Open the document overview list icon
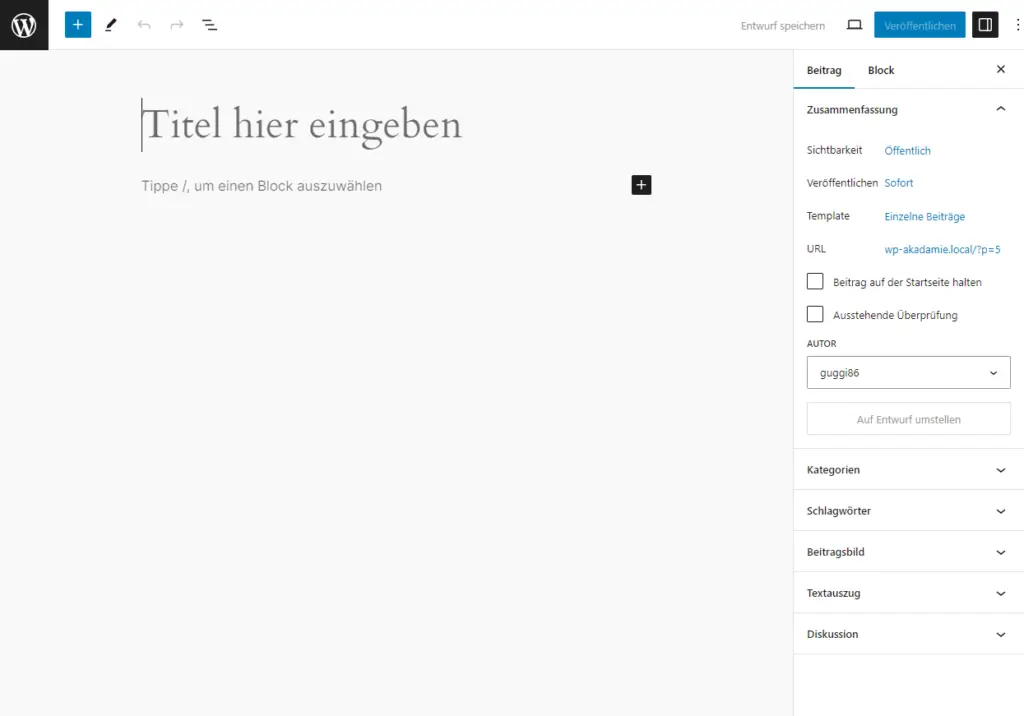This screenshot has height=716, width=1024. tap(209, 25)
